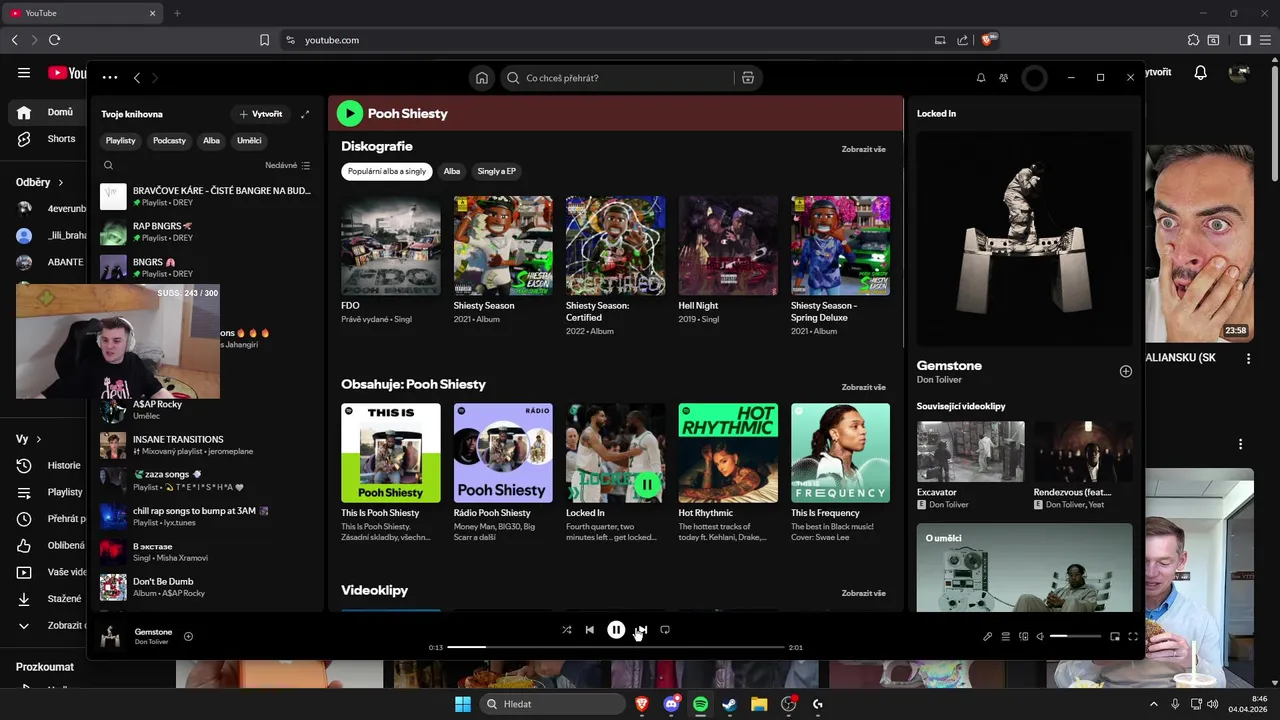The width and height of the screenshot is (1280, 720).
Task: Open BRAVČOVE KÁRE playlist in library
Action: point(206,196)
